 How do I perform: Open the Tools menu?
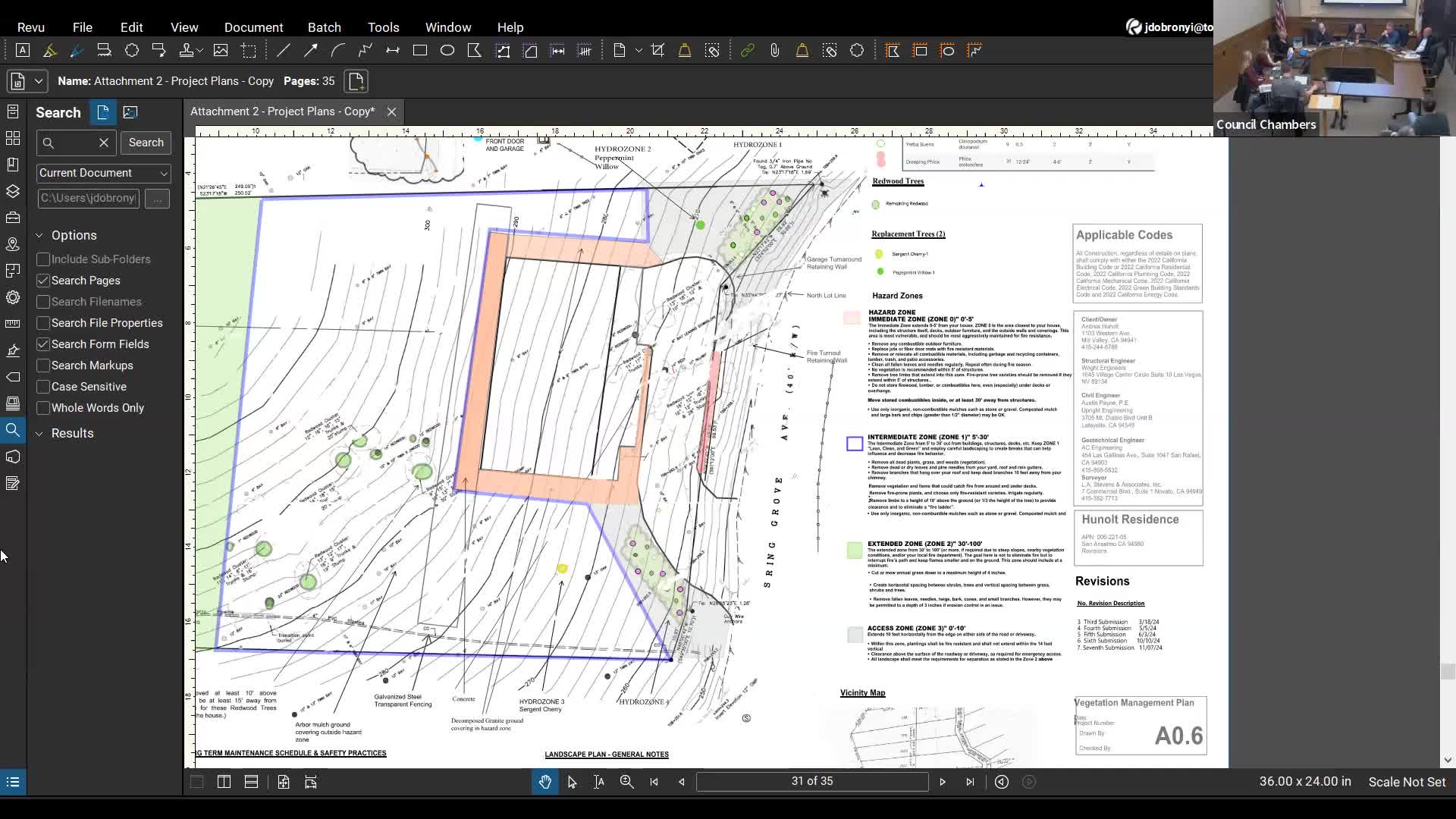(x=384, y=27)
